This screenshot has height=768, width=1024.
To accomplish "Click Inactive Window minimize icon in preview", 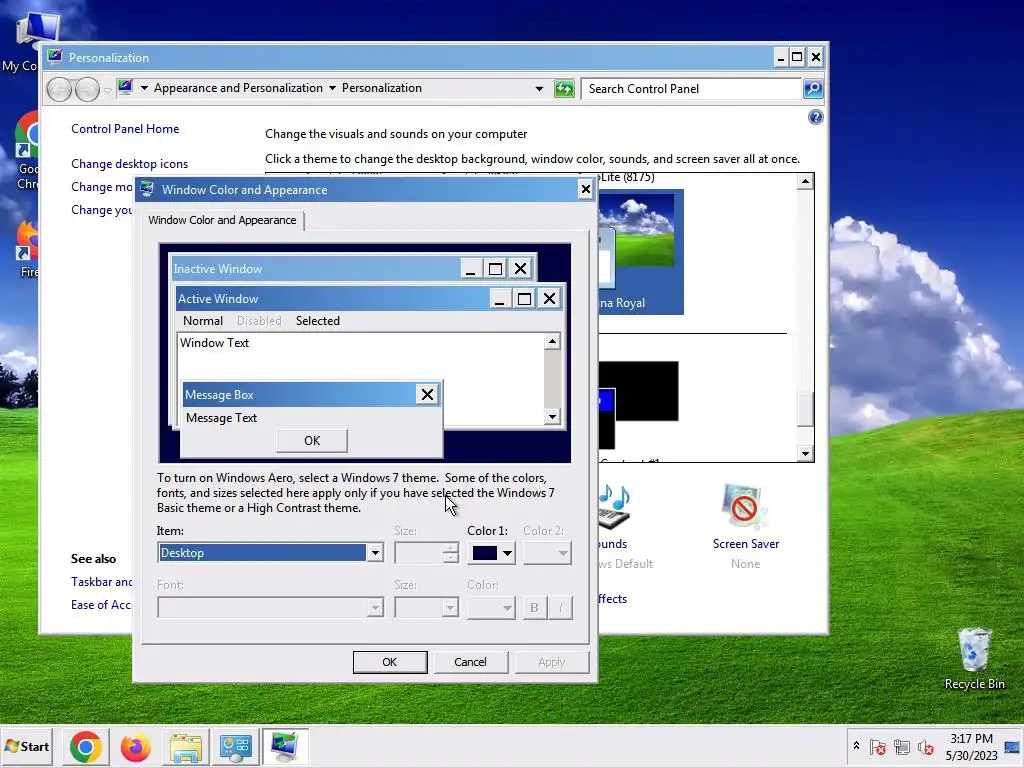I will click(x=470, y=268).
